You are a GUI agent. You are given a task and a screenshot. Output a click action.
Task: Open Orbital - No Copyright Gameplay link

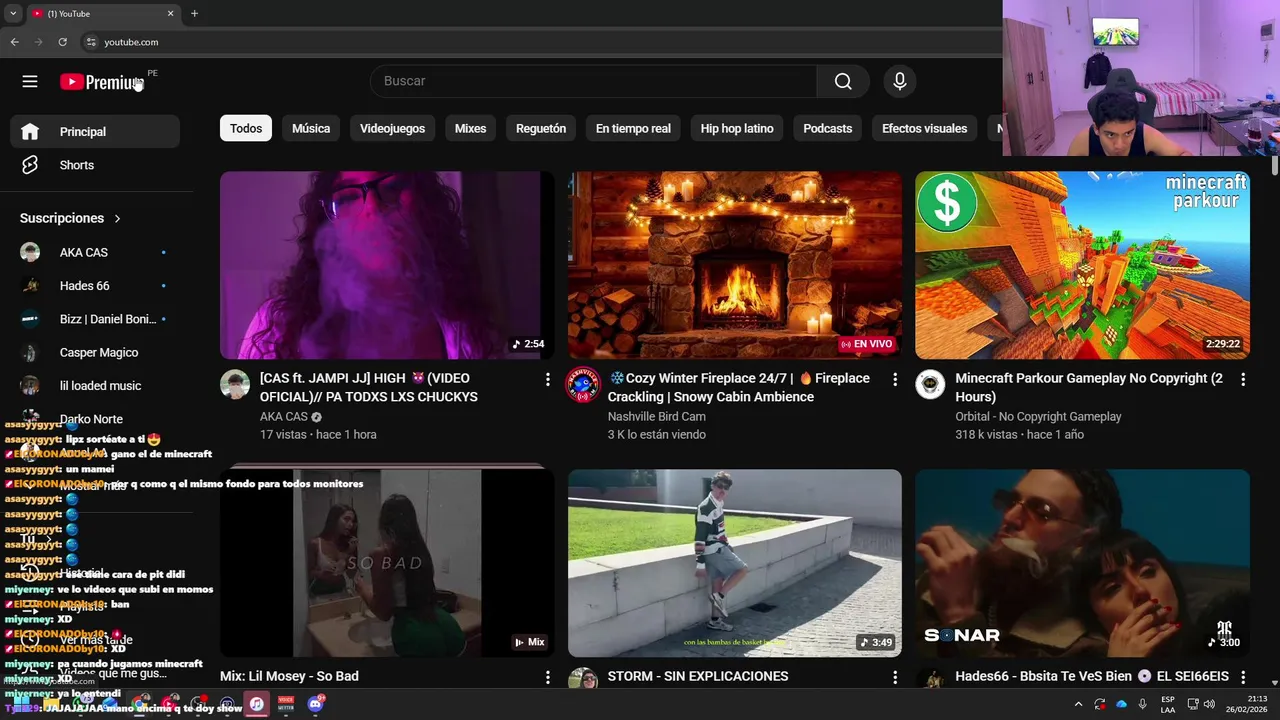tap(1038, 417)
